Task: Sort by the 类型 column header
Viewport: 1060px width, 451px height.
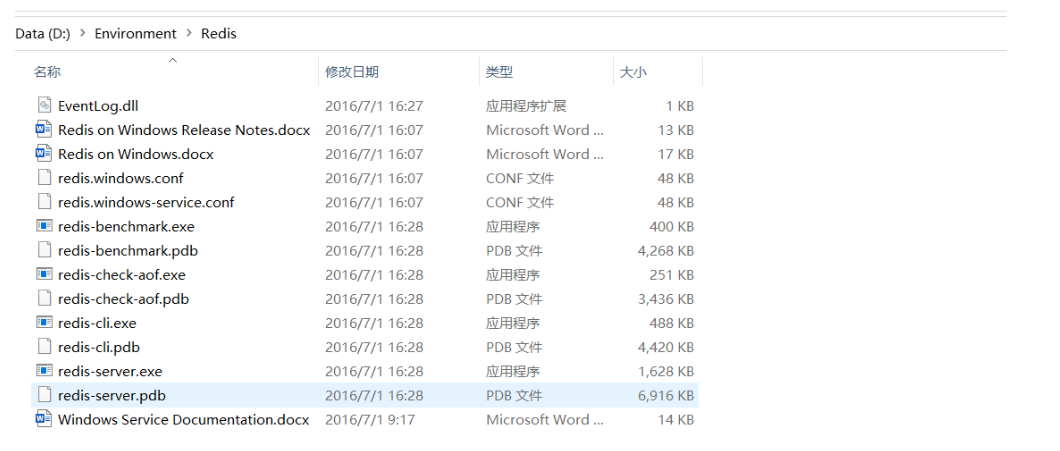Action: pos(499,72)
